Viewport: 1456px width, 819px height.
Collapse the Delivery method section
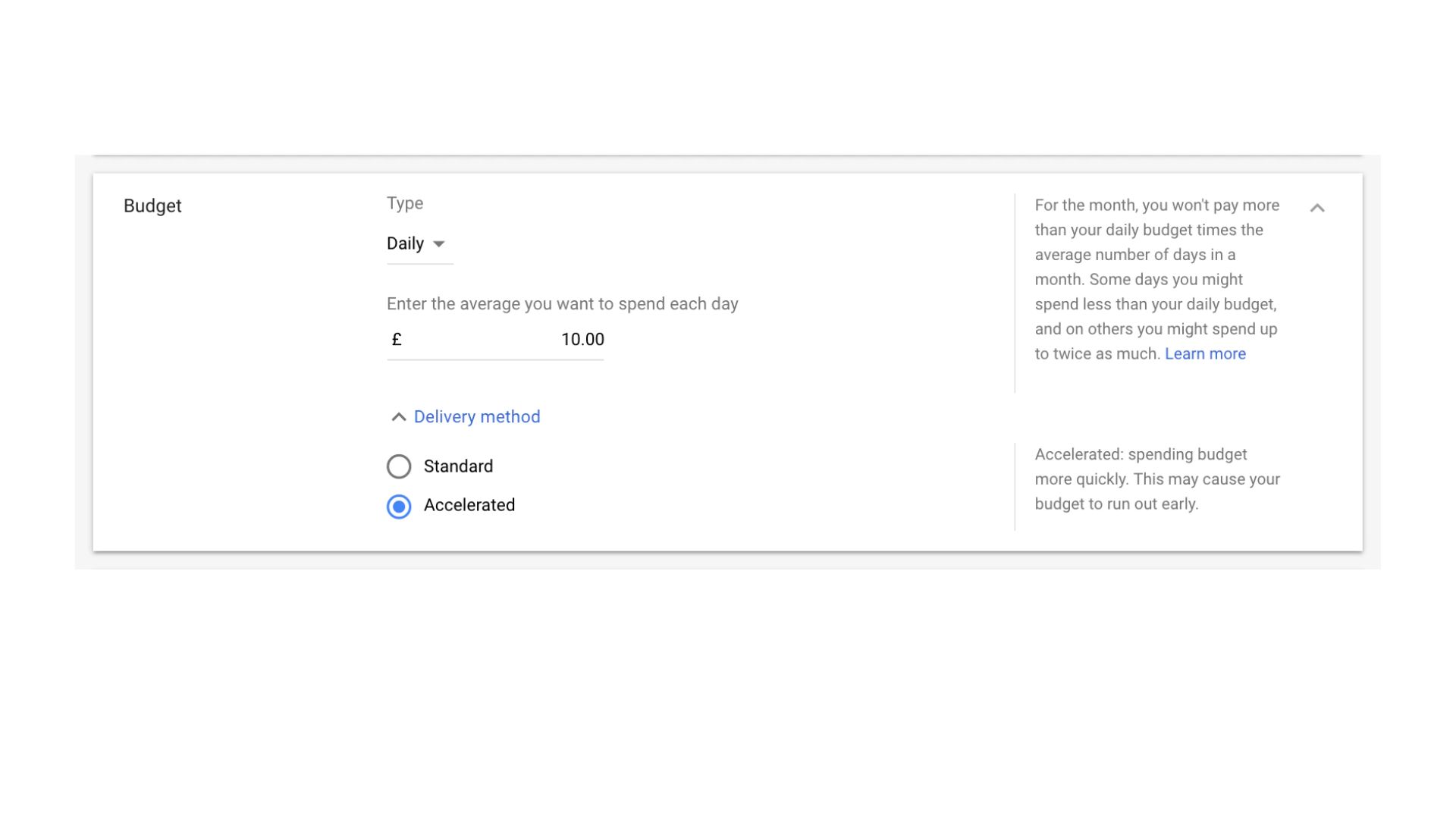[466, 417]
